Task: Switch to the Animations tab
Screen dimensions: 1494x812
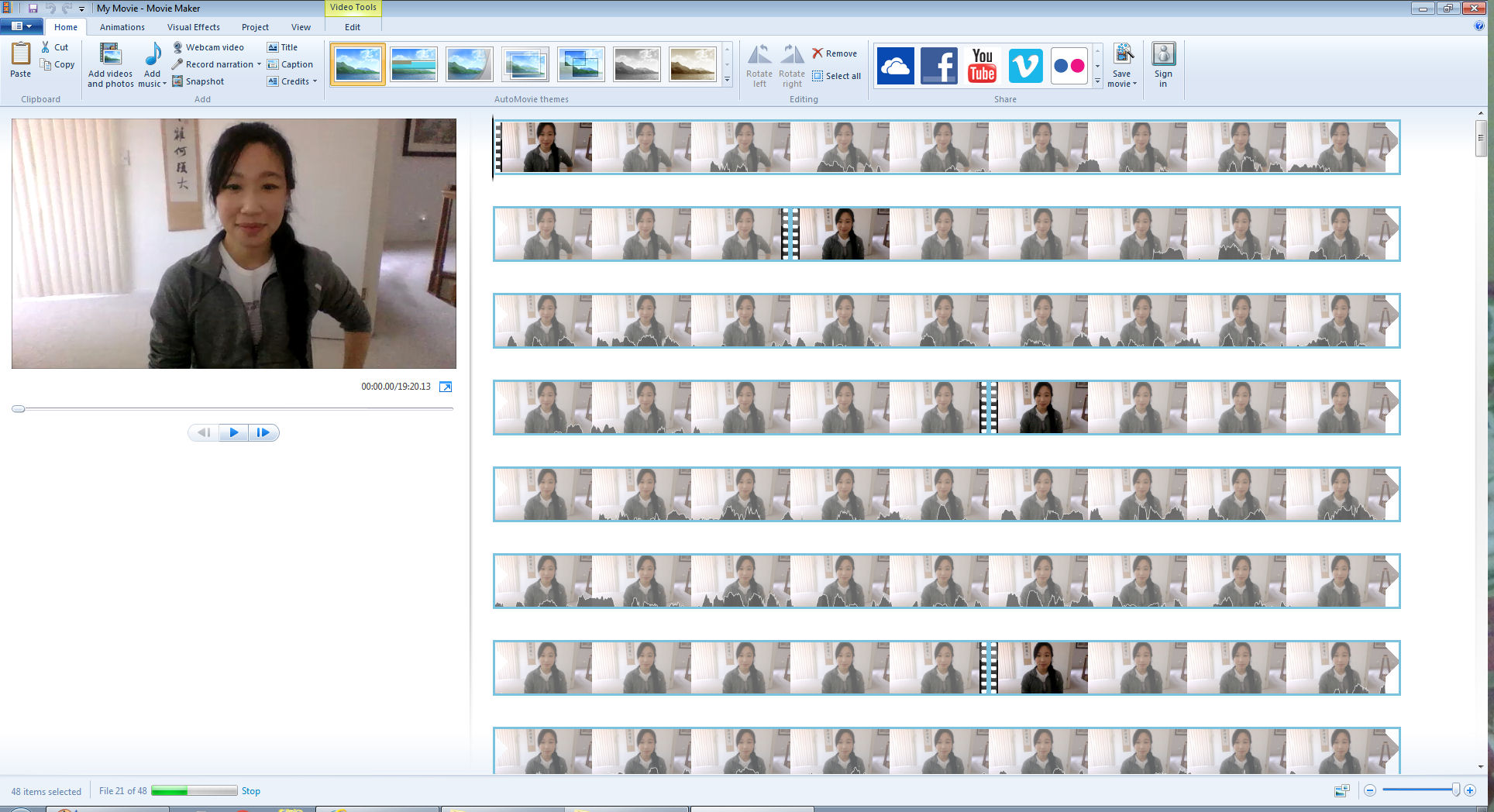Action: tap(122, 27)
